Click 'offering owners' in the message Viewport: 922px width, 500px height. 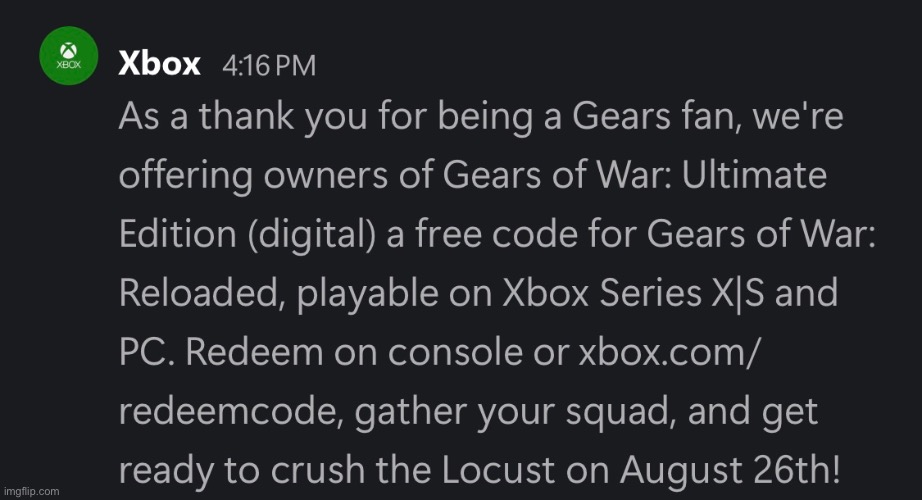(x=235, y=177)
